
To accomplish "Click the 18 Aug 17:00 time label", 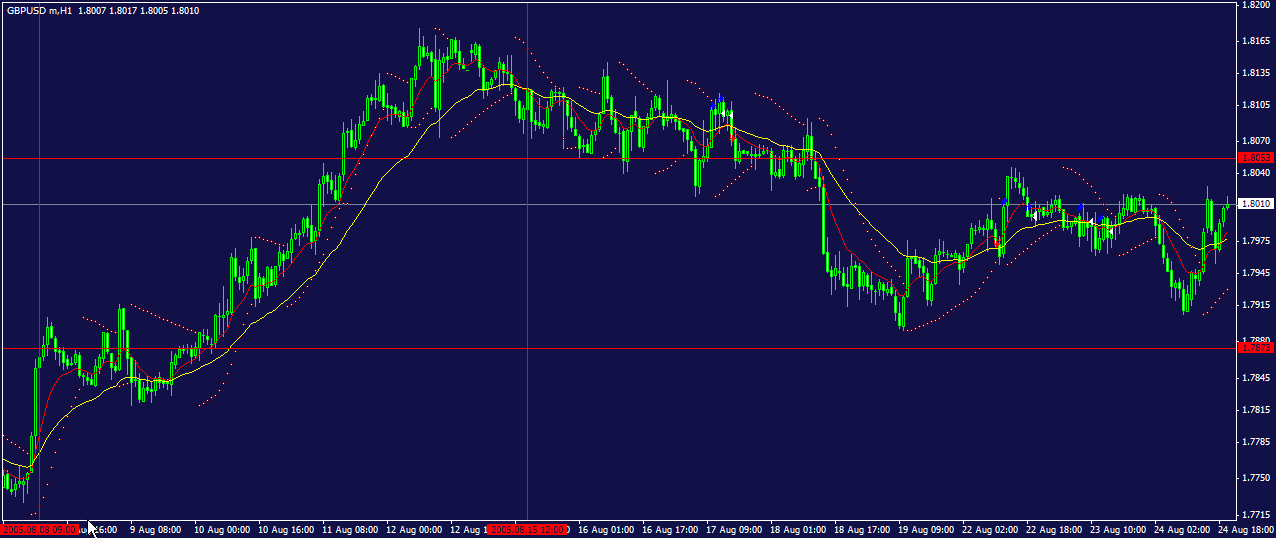I will click(862, 528).
